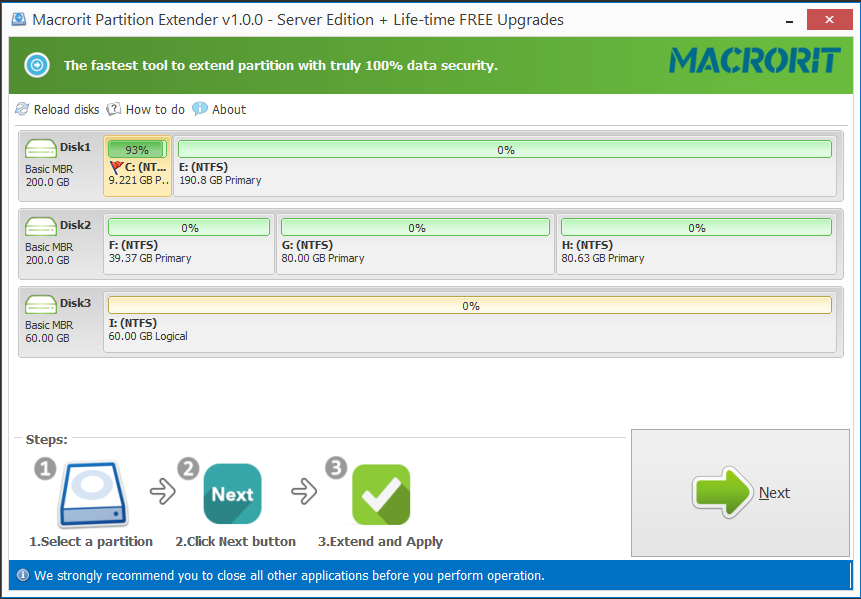The image size is (861, 599).
Task: Select the I: (NTFS) partition label
Action: pos(132,323)
